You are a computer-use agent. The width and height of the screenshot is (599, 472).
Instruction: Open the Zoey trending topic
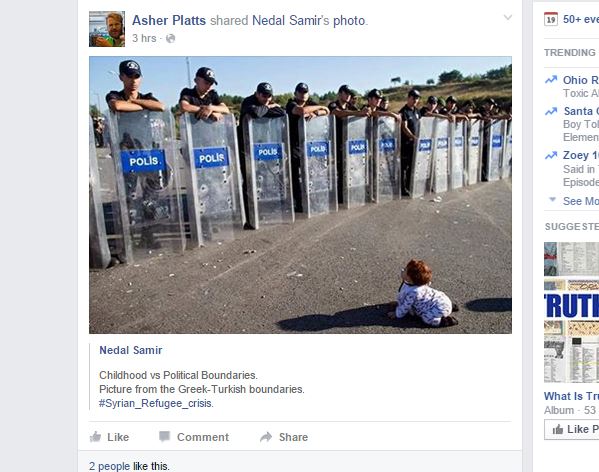click(x=581, y=155)
